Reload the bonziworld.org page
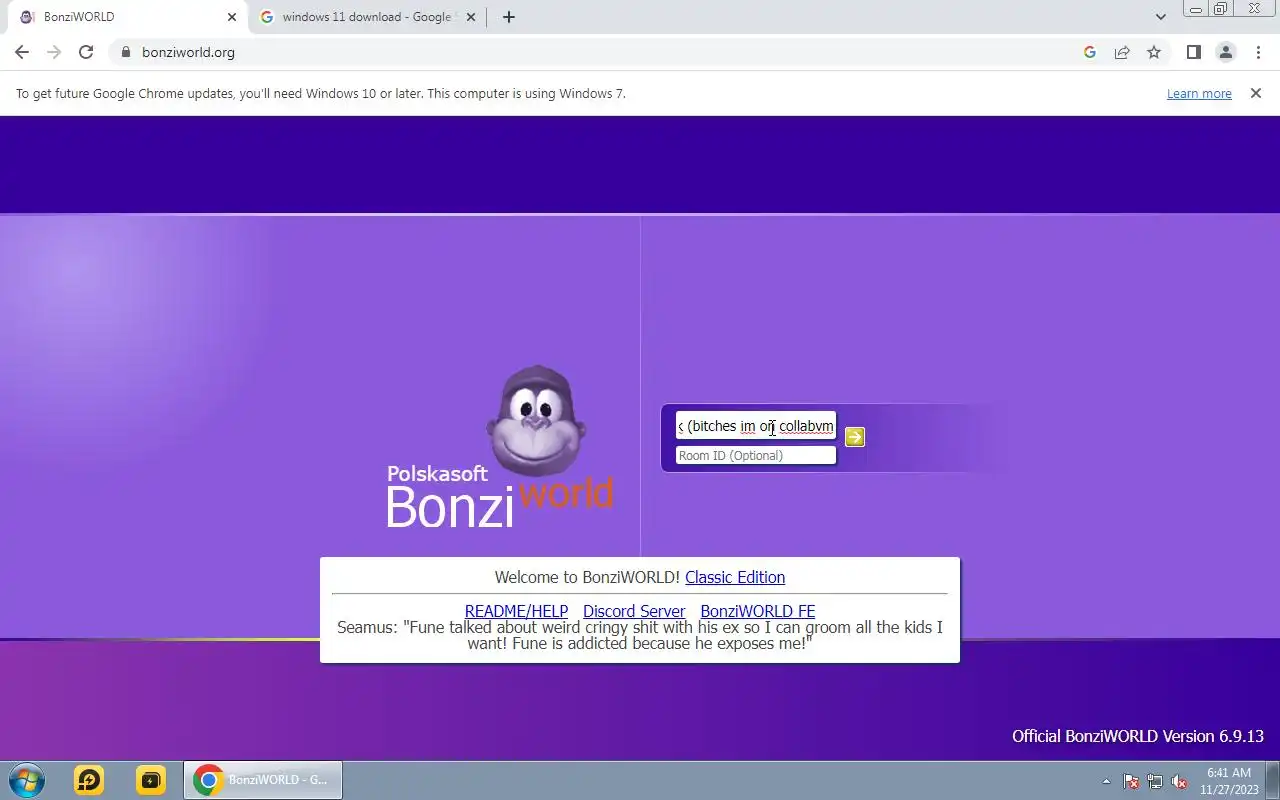Viewport: 1280px width, 800px height. point(86,52)
